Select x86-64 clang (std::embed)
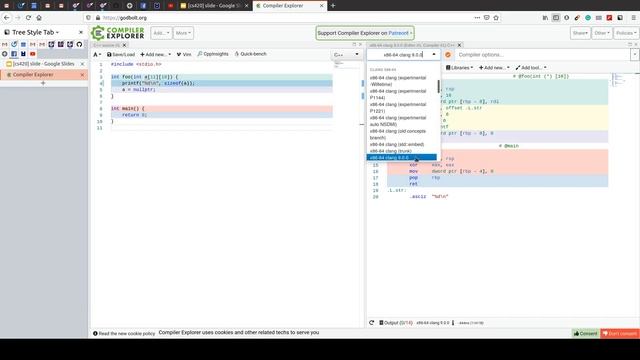 point(402,144)
